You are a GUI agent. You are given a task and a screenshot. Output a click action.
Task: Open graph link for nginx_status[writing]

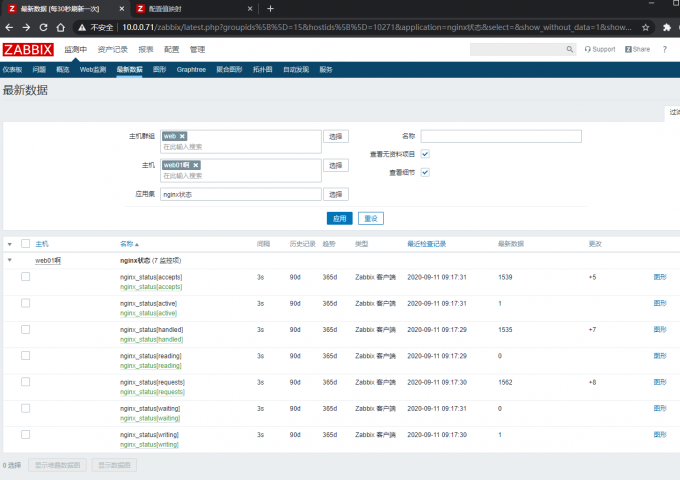[x=660, y=434]
